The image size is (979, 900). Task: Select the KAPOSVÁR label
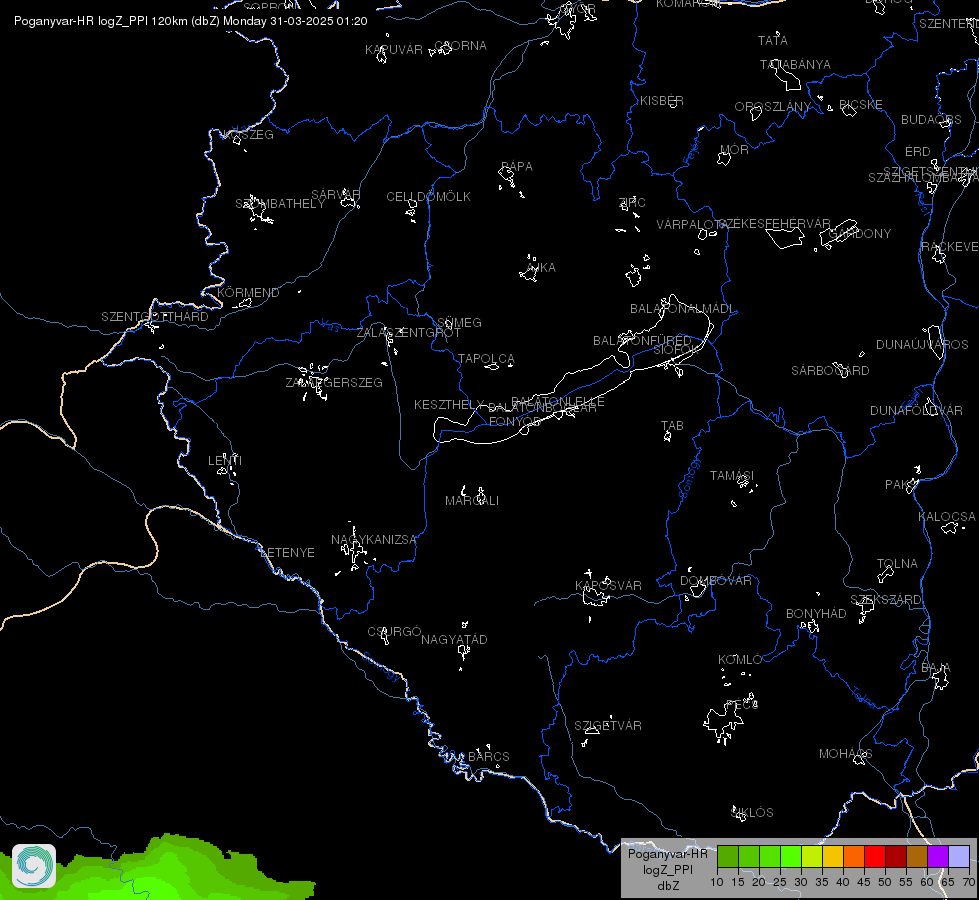click(608, 586)
